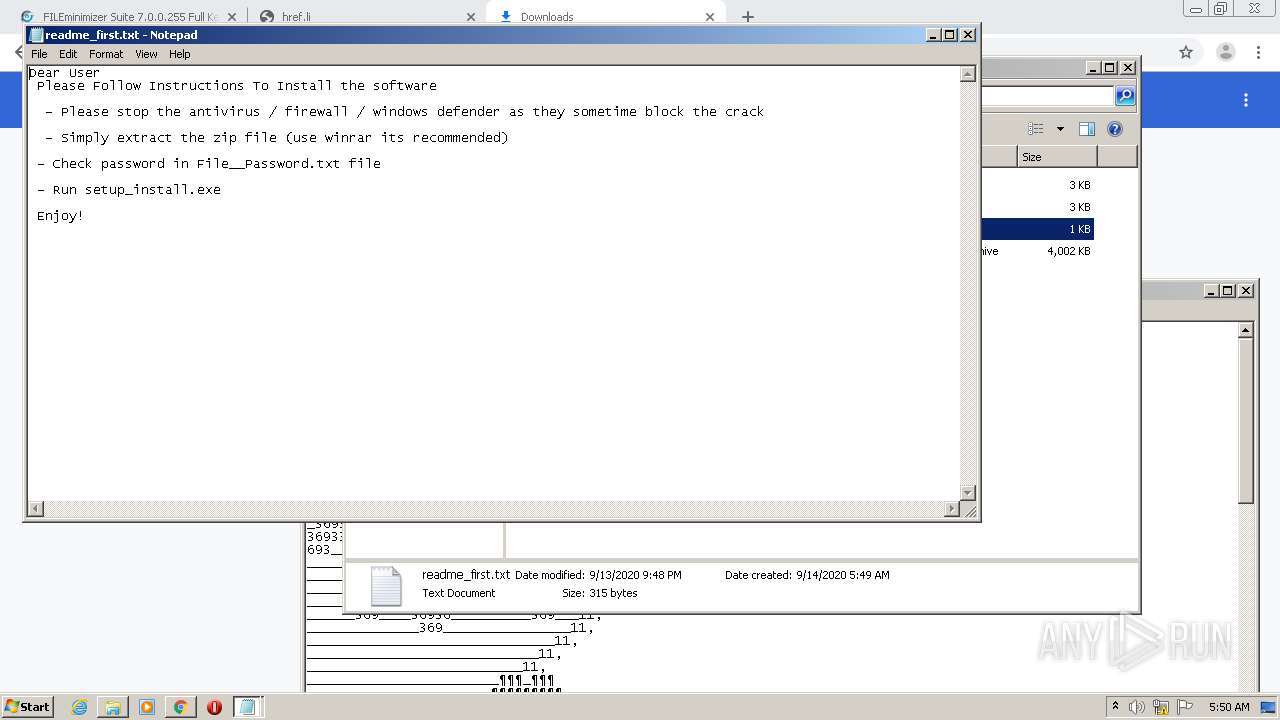Click the Notepad title bar icon
The width and height of the screenshot is (1280, 720).
(37, 35)
